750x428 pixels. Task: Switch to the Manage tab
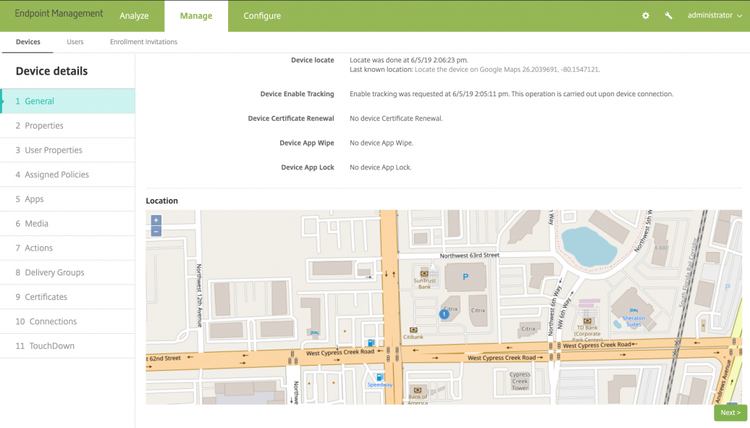[x=196, y=16]
